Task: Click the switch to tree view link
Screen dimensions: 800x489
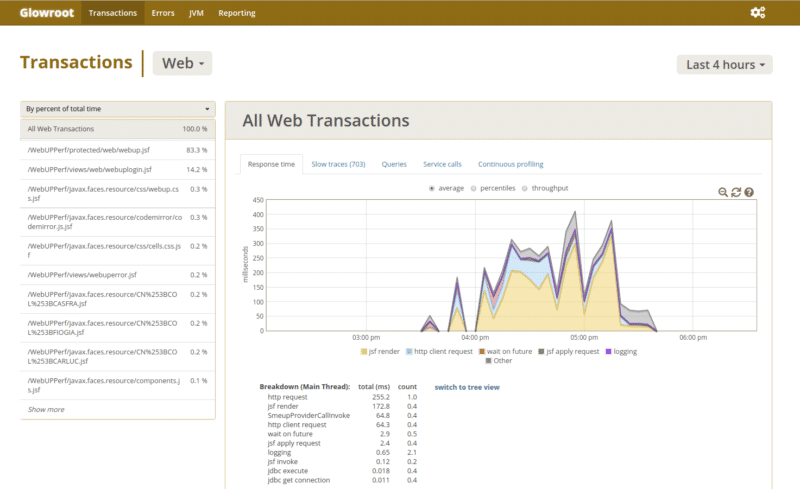Action: tap(466, 387)
